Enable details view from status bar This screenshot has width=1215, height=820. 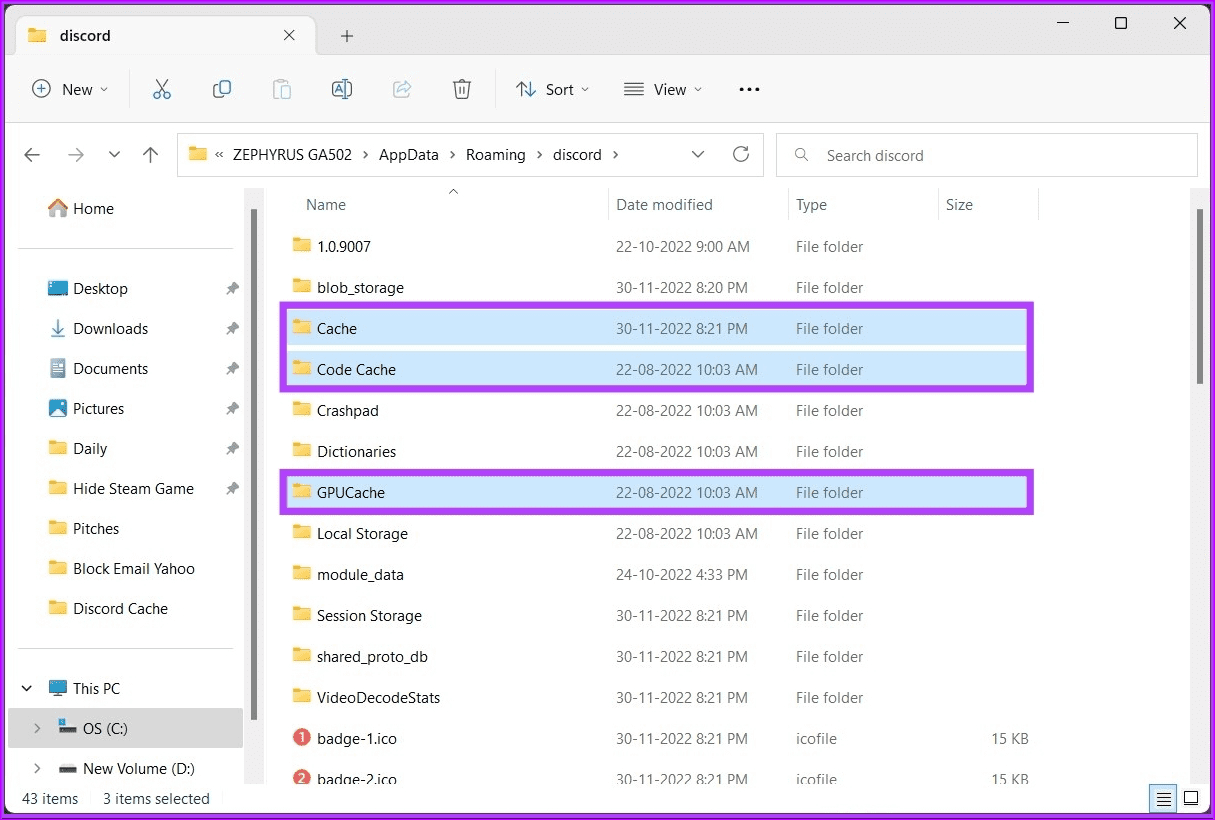coord(1163,798)
